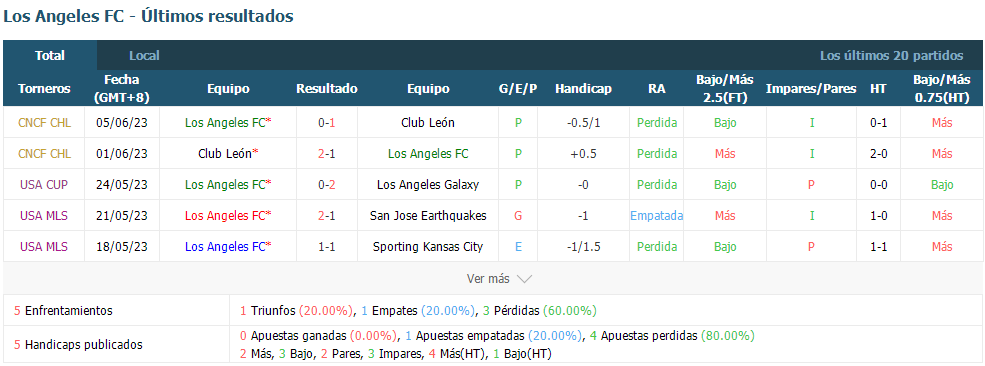Open the Sporting Kansas City team link
The height and width of the screenshot is (366, 985).
[x=428, y=247]
